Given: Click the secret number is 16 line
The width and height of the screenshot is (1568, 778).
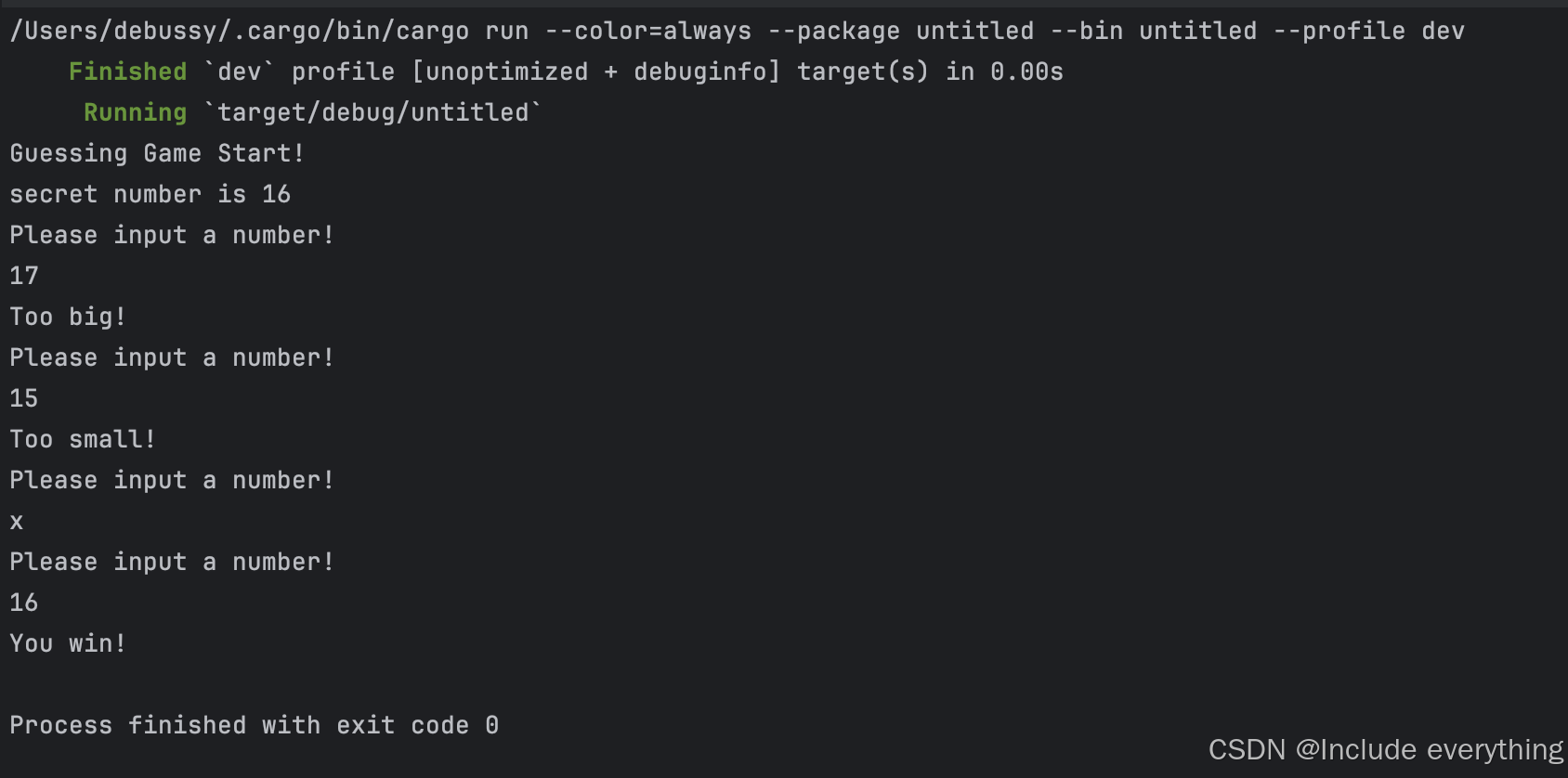Looking at the screenshot, I should (x=150, y=194).
